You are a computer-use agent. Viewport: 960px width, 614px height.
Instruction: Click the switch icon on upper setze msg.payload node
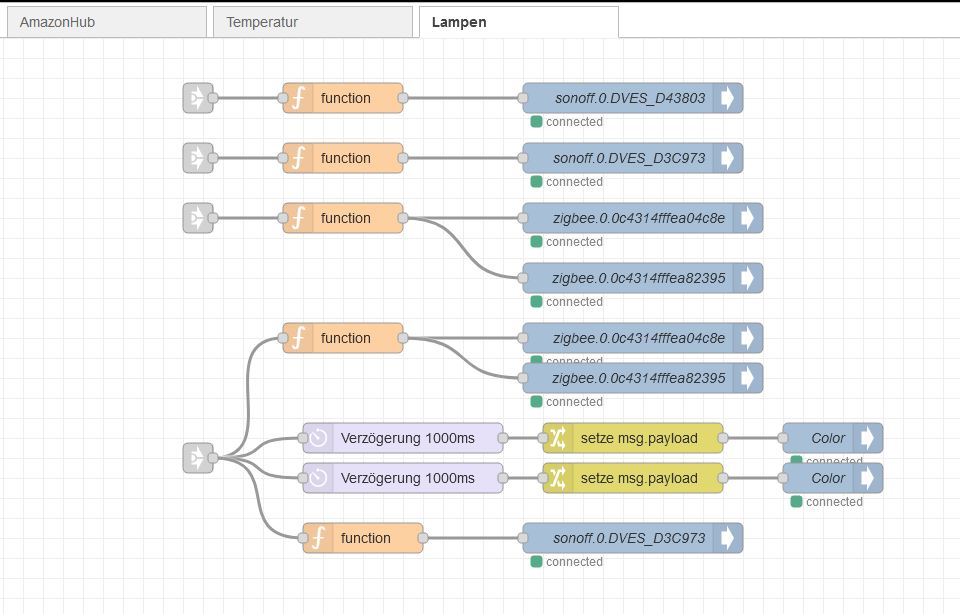(x=559, y=438)
